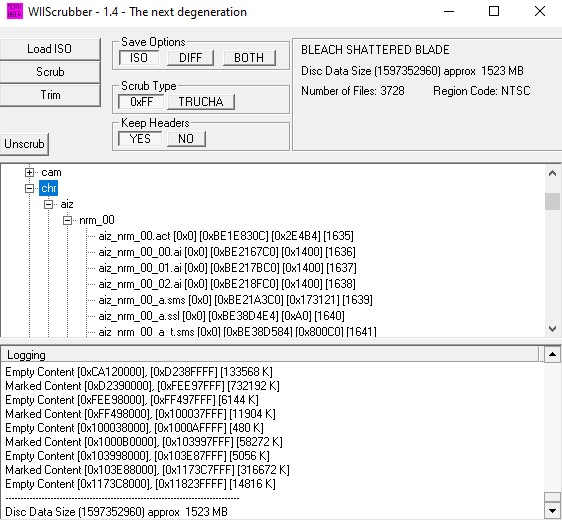Click log line Marked Content 0x103E88000
The height and width of the screenshot is (520, 562).
point(147,470)
